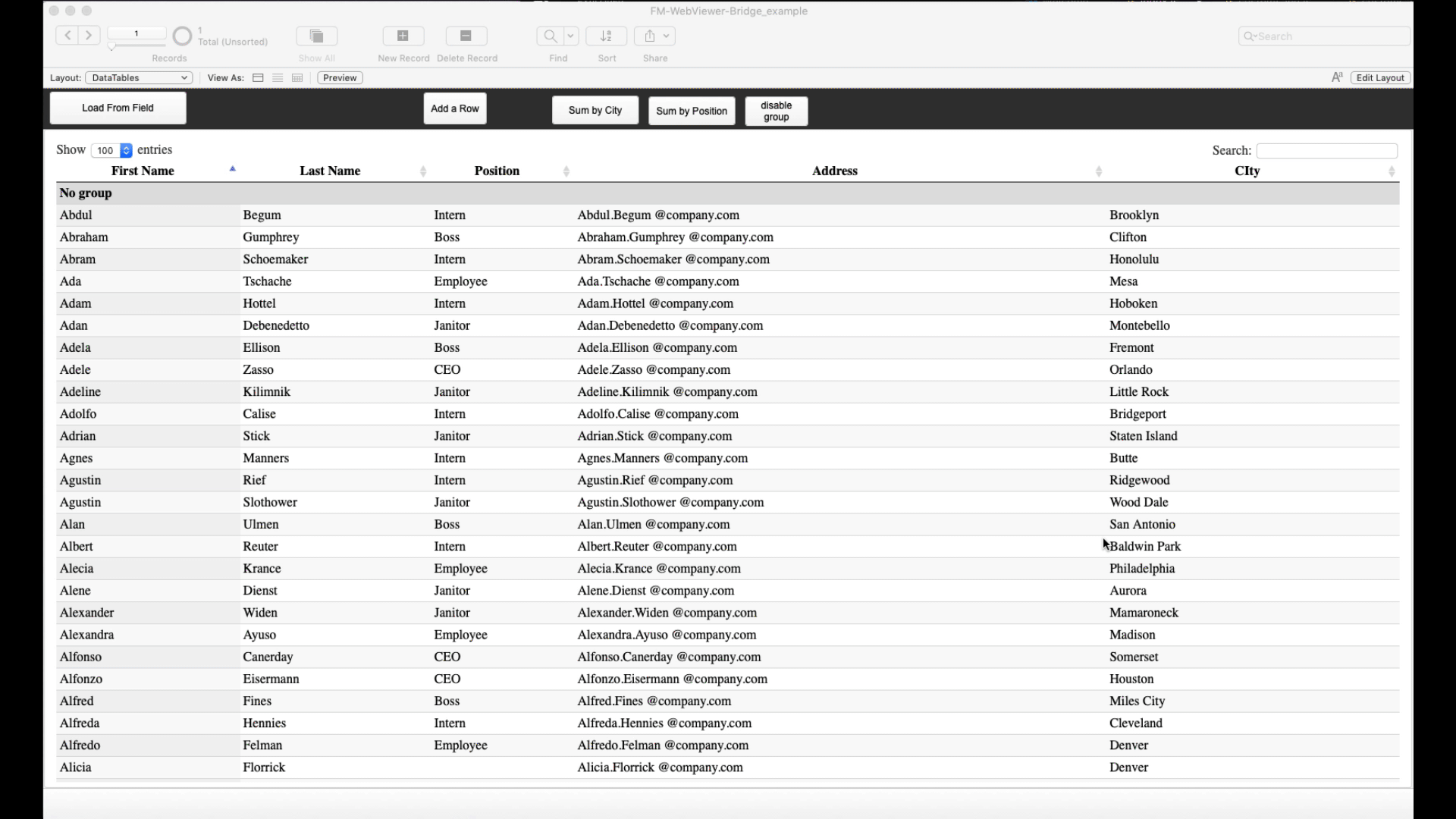Screen dimensions: 1456x819
Task: Click the Show All records icon
Action: pyautogui.click(x=317, y=36)
